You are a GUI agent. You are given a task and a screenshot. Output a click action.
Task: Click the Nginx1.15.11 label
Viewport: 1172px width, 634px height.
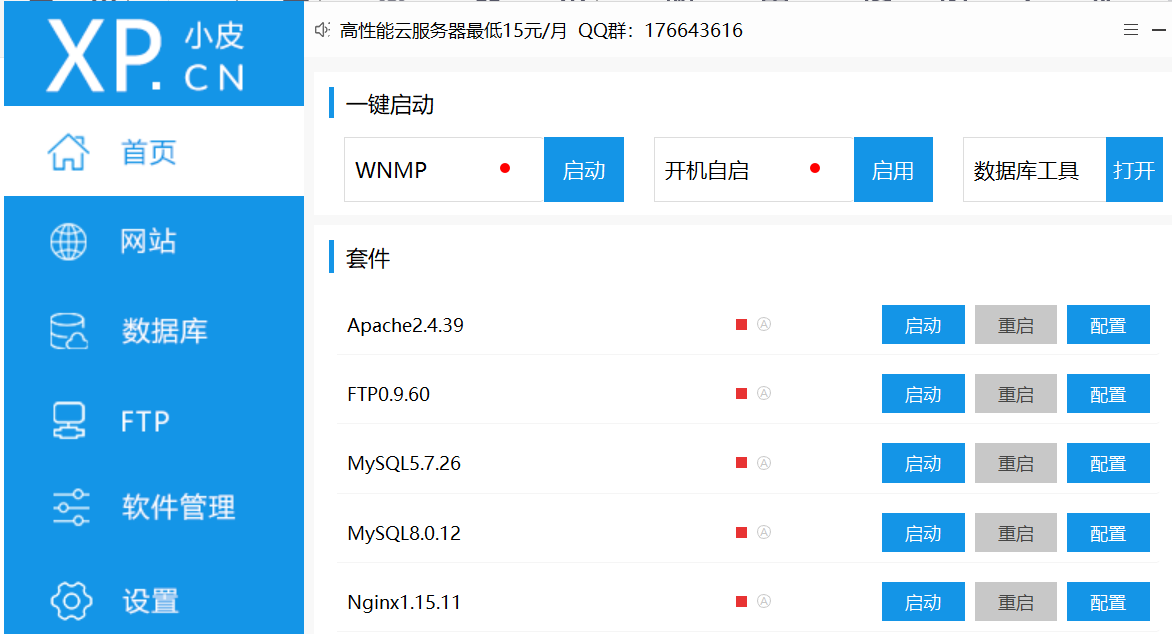[x=404, y=602]
